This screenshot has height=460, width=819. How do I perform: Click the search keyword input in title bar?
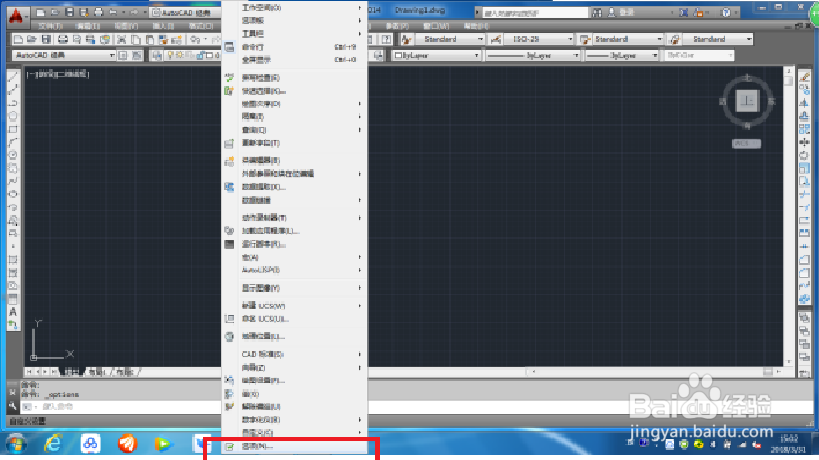pyautogui.click(x=534, y=13)
